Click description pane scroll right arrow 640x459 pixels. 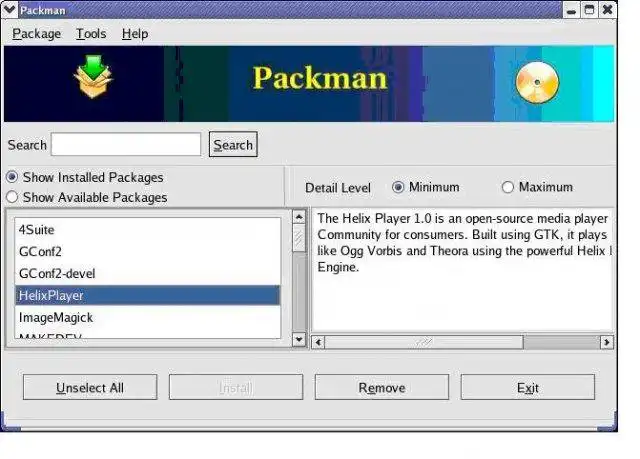click(x=607, y=342)
